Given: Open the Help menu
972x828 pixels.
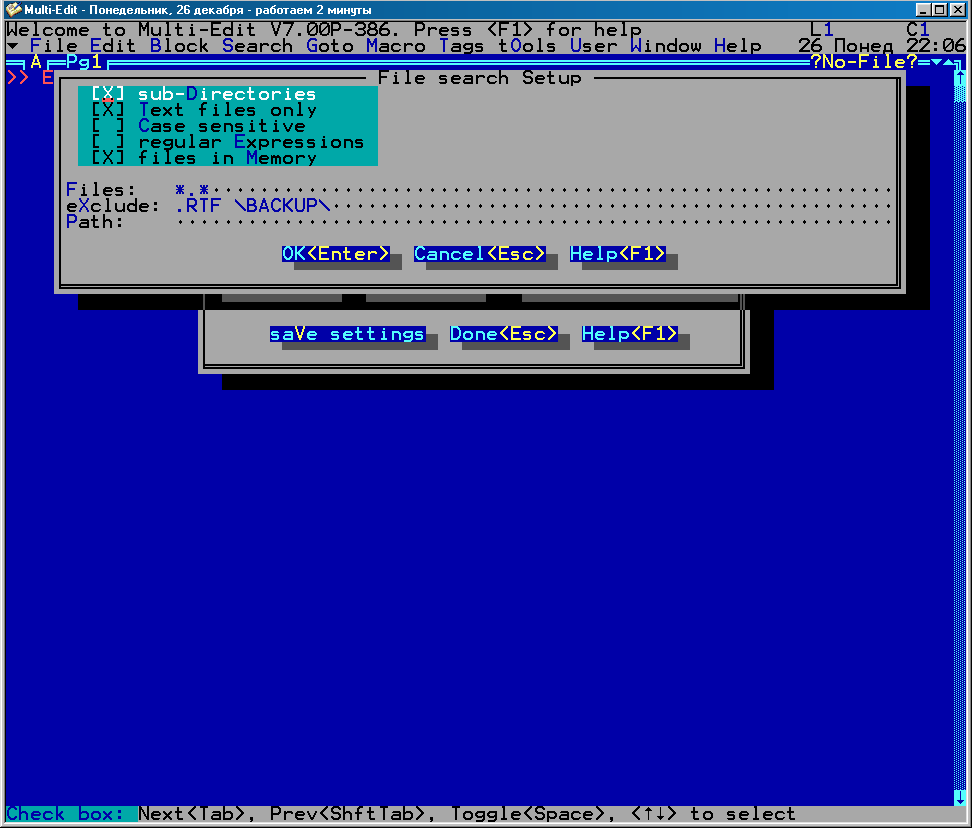Looking at the screenshot, I should 738,46.
